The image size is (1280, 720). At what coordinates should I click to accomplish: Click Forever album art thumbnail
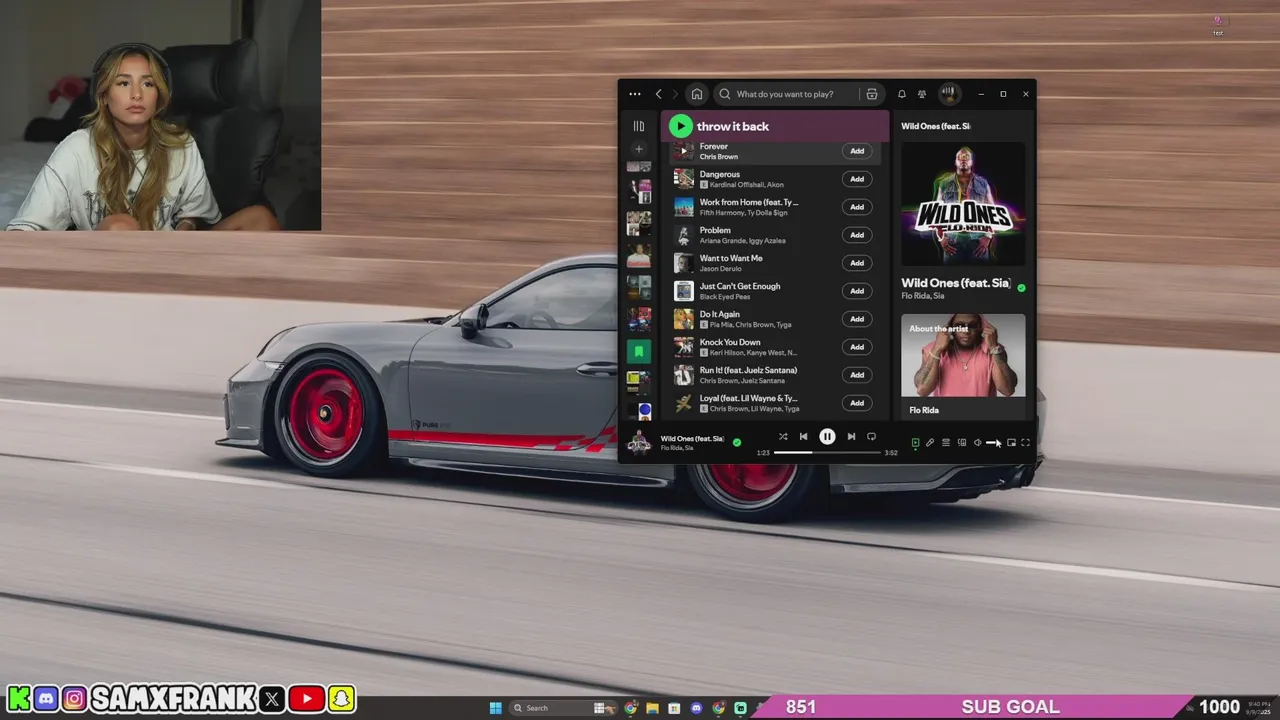pyautogui.click(x=683, y=151)
